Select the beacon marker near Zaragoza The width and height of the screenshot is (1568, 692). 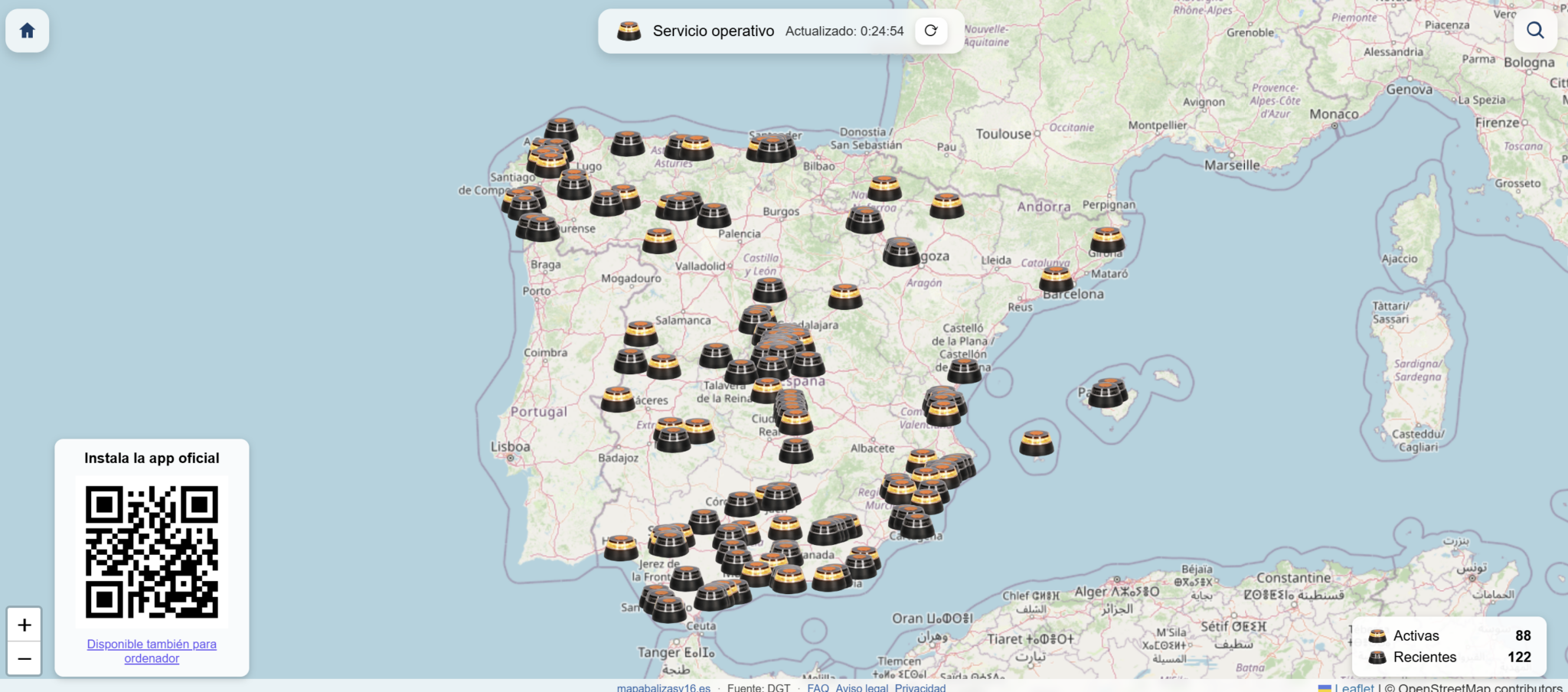903,251
